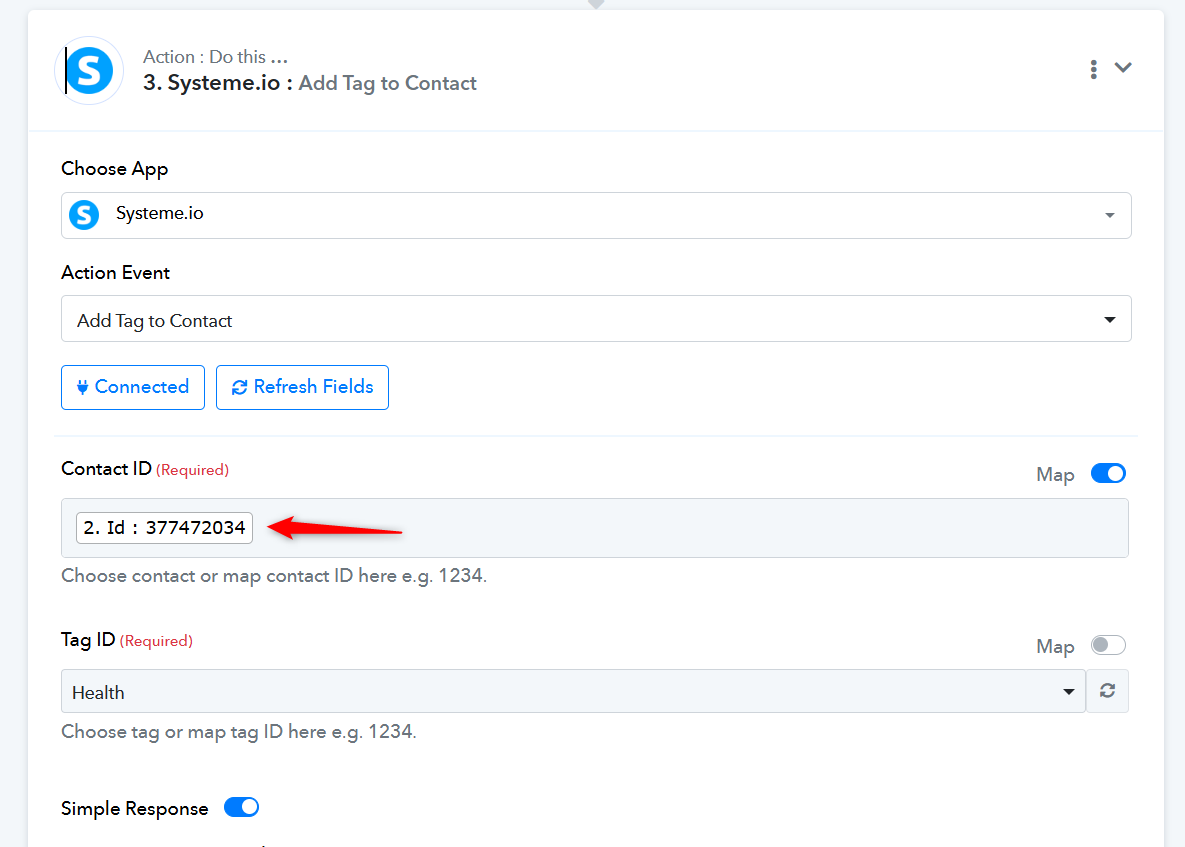Select the mapped '2. Id : 377472034' chip

[x=164, y=527]
